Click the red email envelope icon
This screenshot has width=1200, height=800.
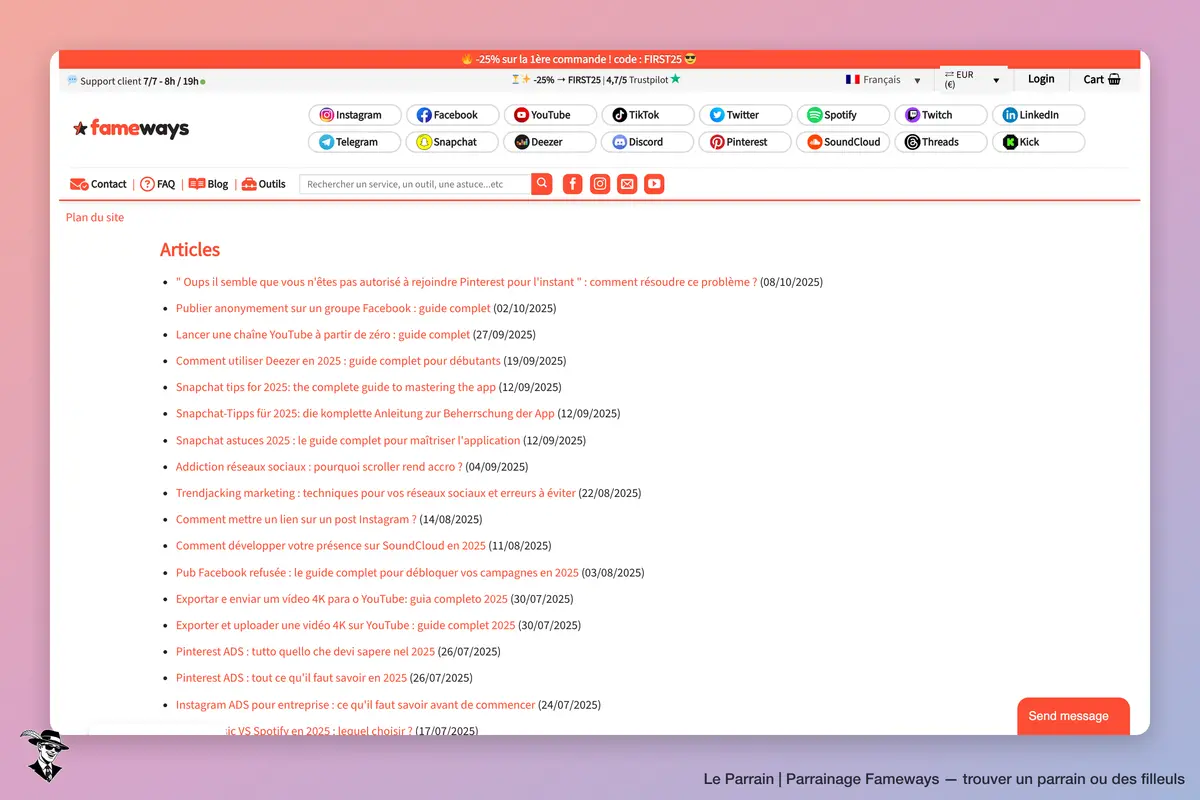point(627,184)
